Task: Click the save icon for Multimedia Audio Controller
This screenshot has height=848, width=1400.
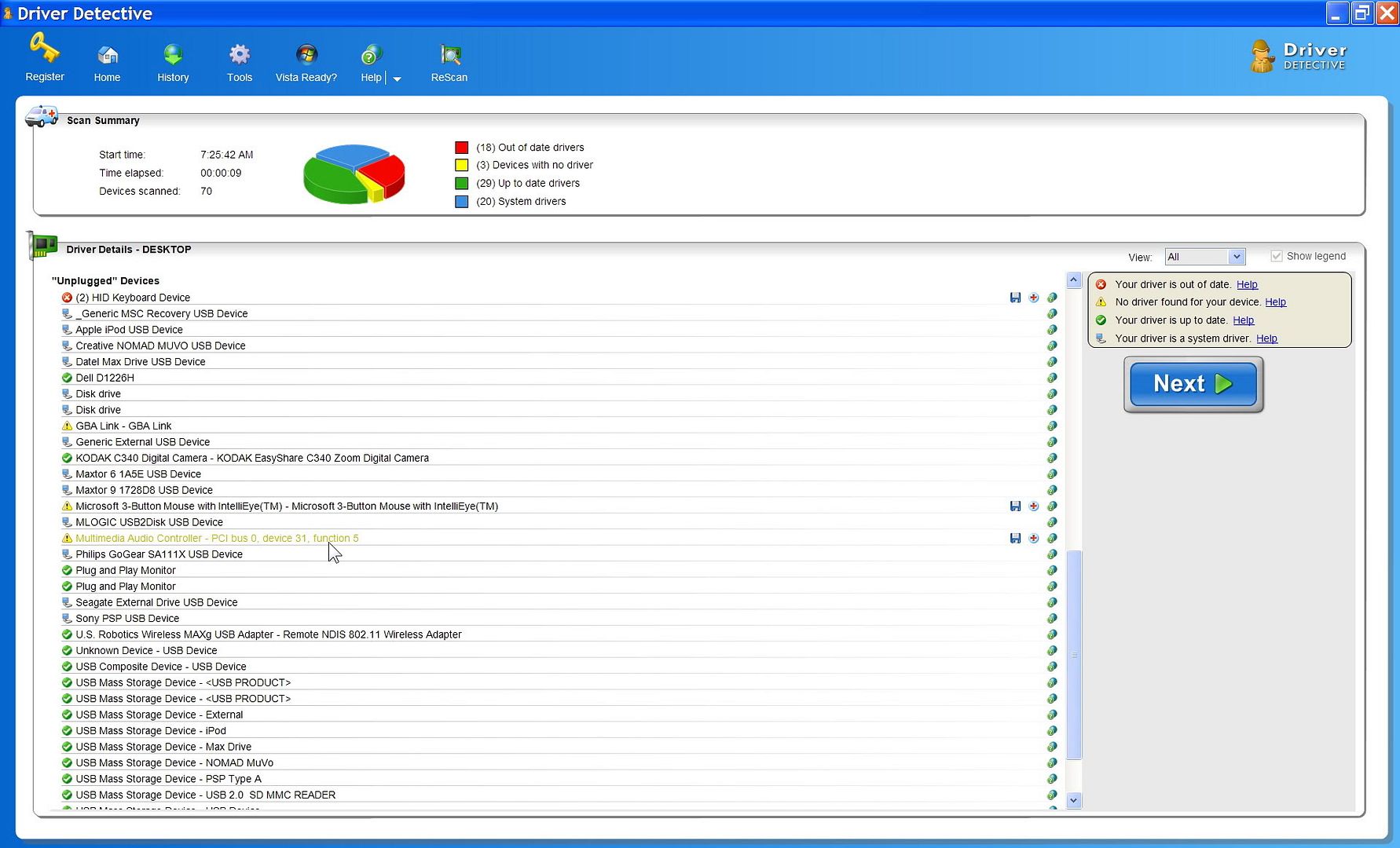Action: (x=1015, y=539)
